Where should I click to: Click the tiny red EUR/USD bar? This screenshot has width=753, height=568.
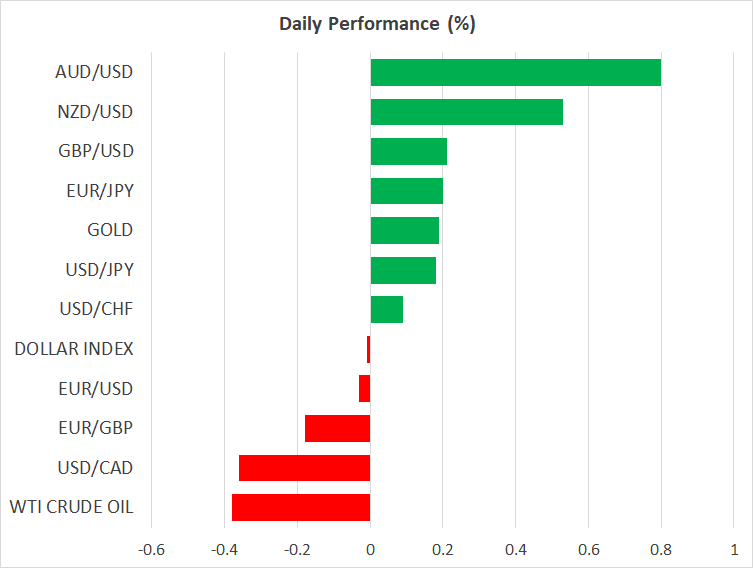(x=365, y=389)
